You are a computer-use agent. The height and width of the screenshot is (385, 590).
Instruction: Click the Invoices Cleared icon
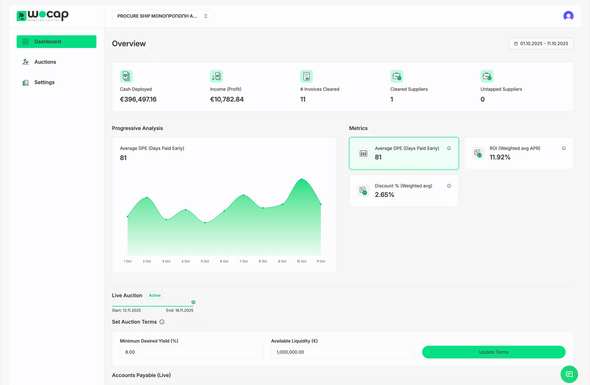[x=306, y=76]
